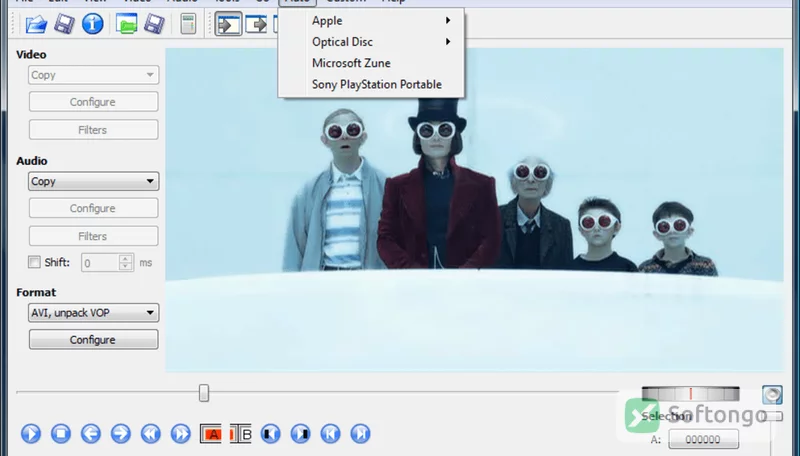This screenshot has height=456, width=800.
Task: Choose Microsoft Zune from the menu
Action: click(x=371, y=63)
